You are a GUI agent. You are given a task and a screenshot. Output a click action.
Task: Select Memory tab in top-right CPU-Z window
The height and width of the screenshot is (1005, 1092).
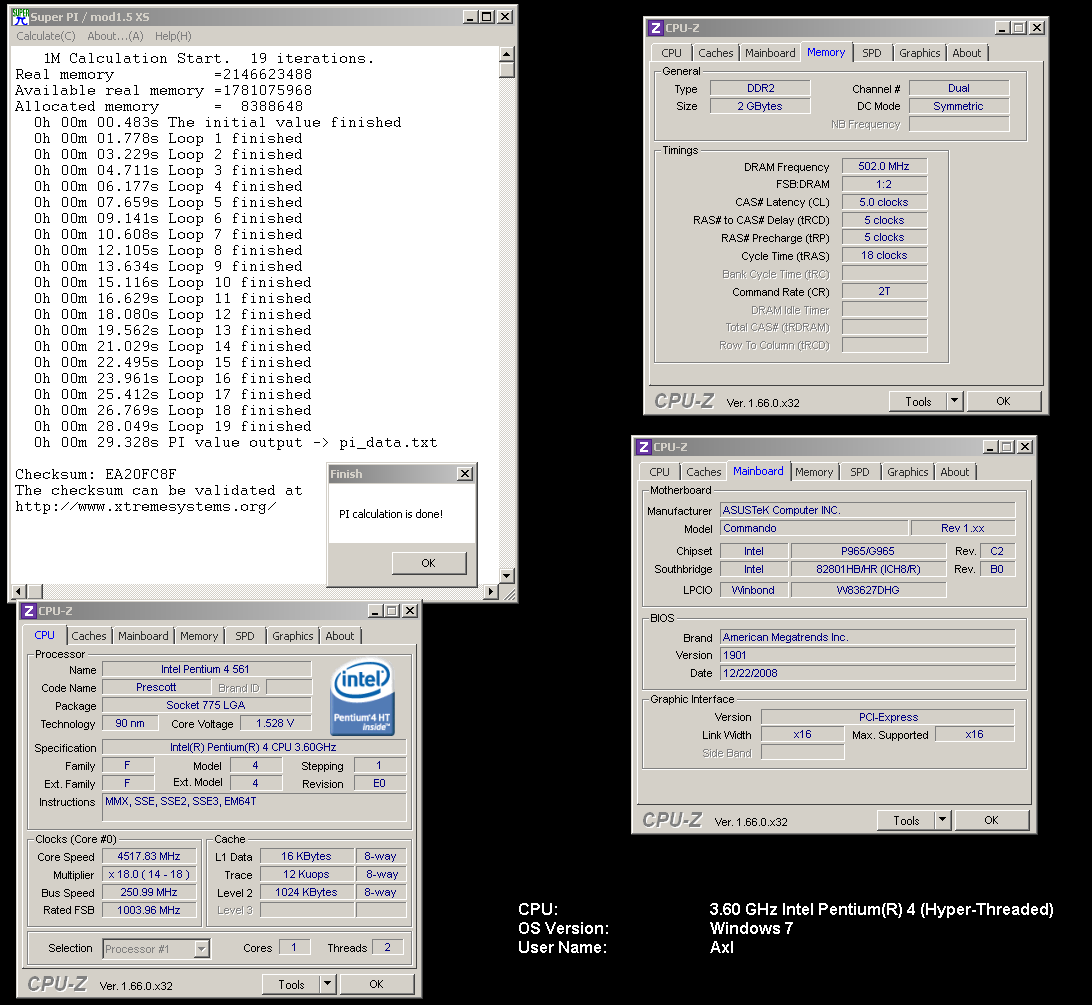coord(826,52)
